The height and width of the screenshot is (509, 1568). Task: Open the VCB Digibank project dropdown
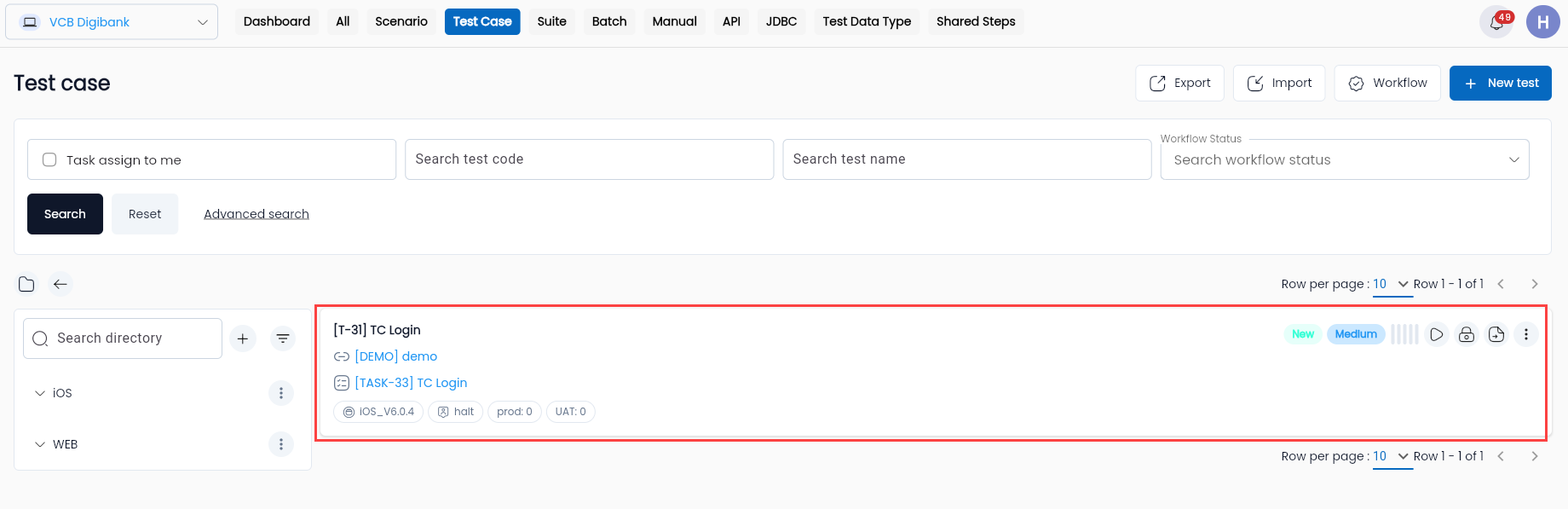(112, 22)
